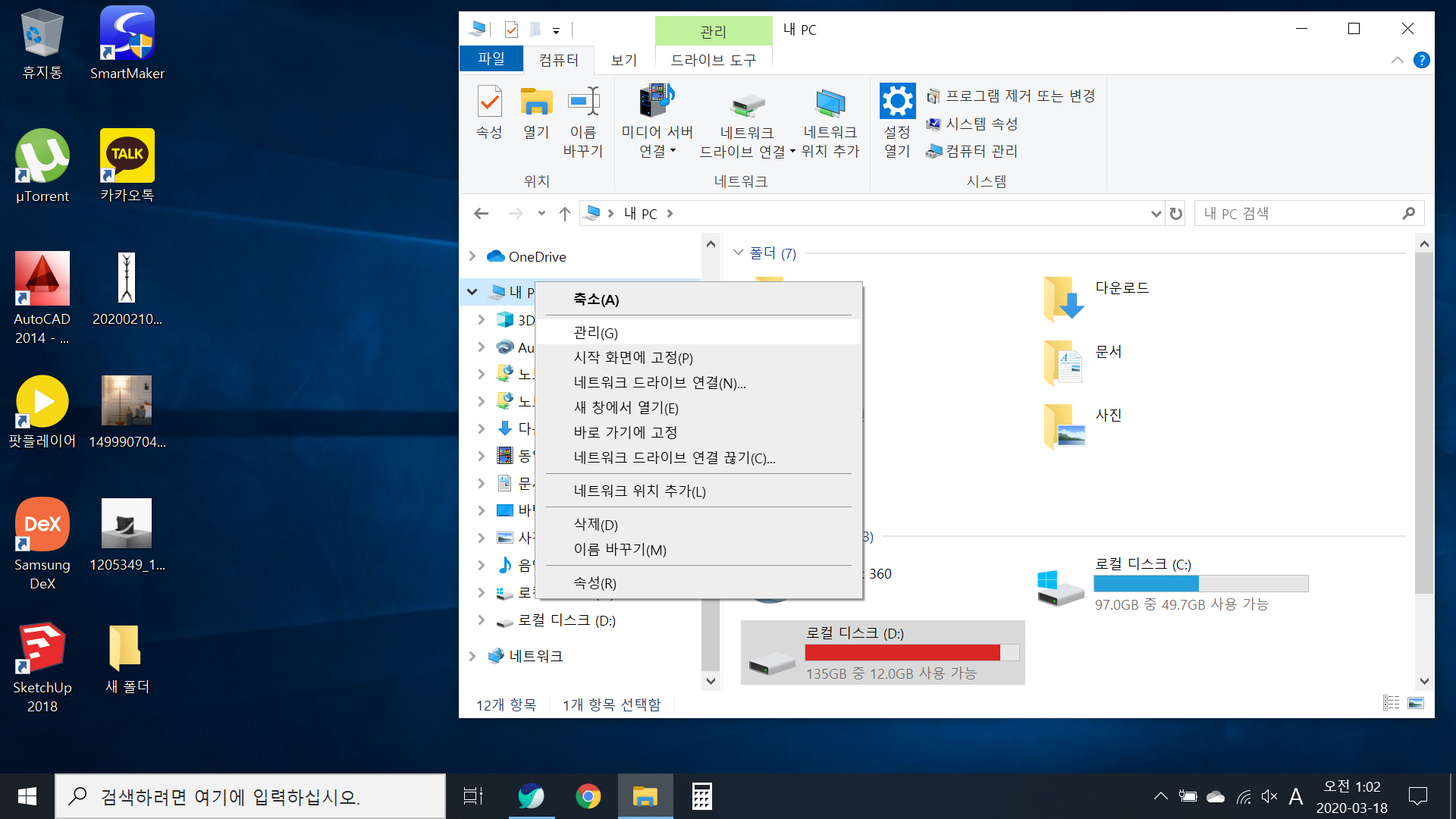Image resolution: width=1456 pixels, height=819 pixels.
Task: Refresh the 내 PC view
Action: (x=1175, y=214)
